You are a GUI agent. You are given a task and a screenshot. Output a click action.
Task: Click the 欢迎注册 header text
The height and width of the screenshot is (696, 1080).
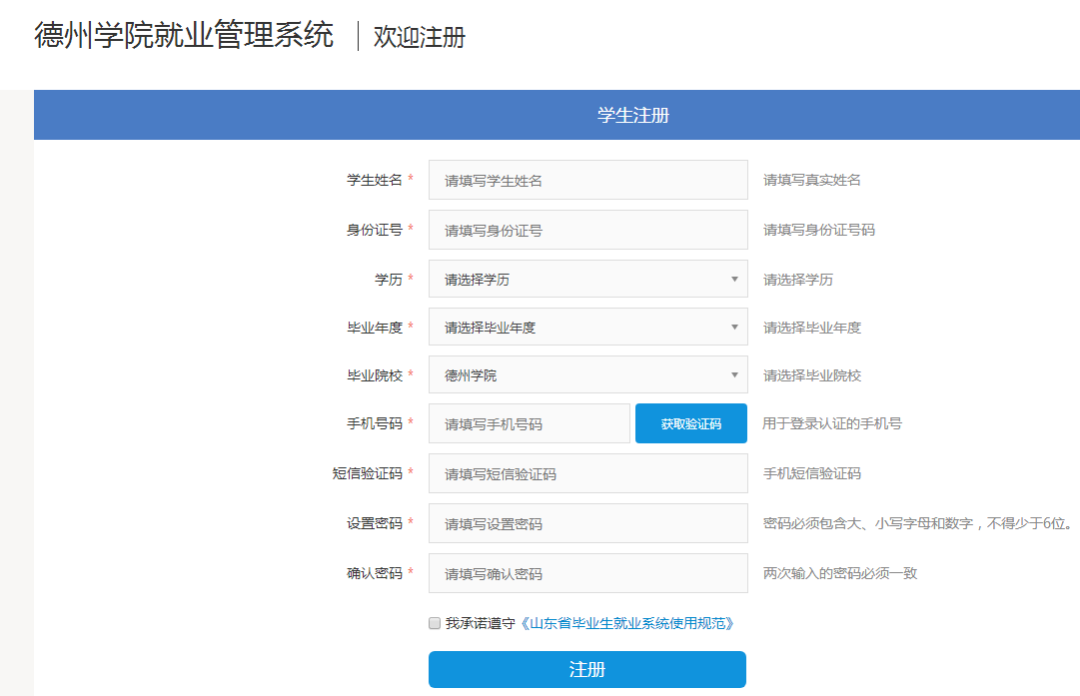pos(419,38)
